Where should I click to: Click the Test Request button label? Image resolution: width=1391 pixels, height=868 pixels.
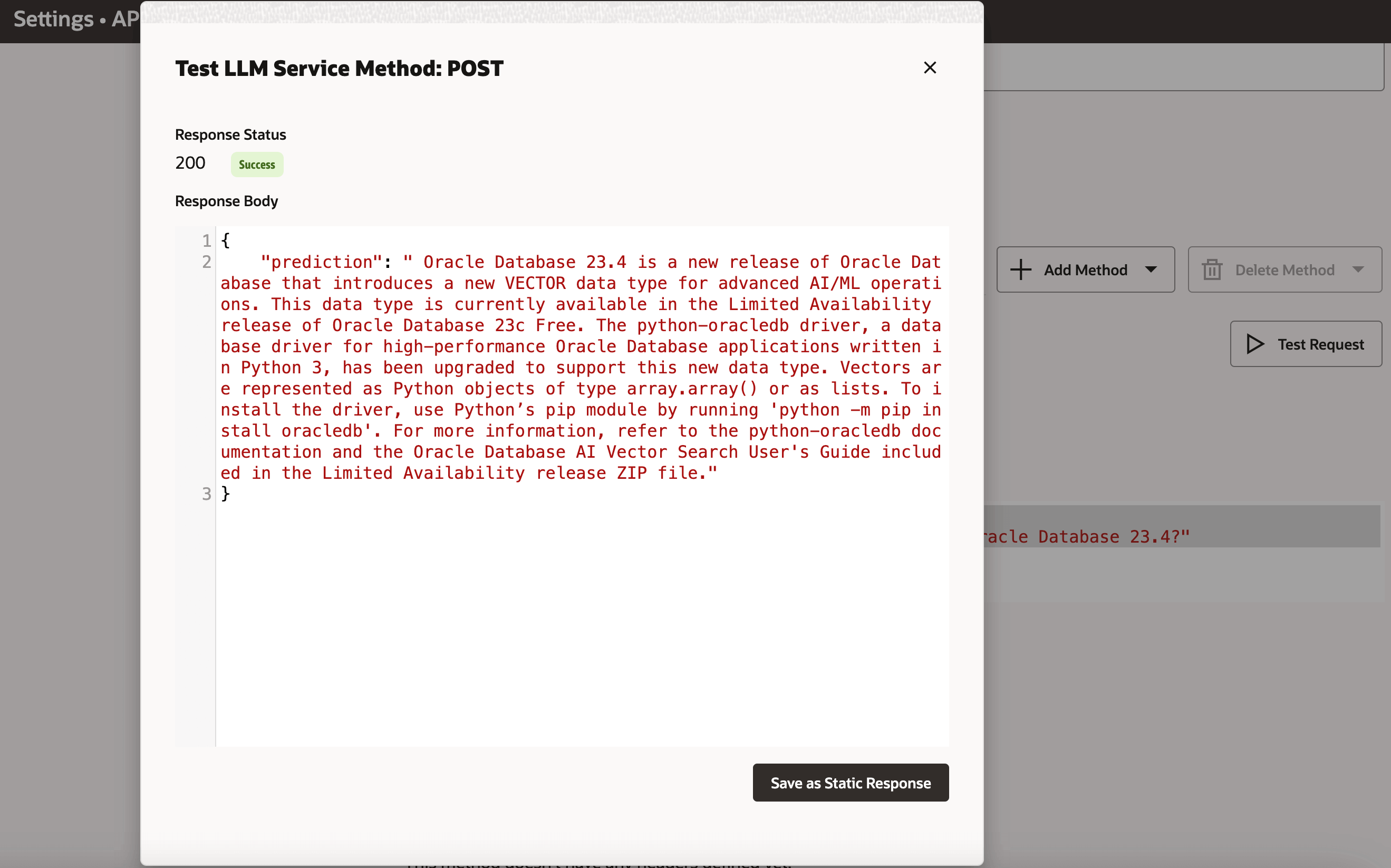coord(1320,344)
